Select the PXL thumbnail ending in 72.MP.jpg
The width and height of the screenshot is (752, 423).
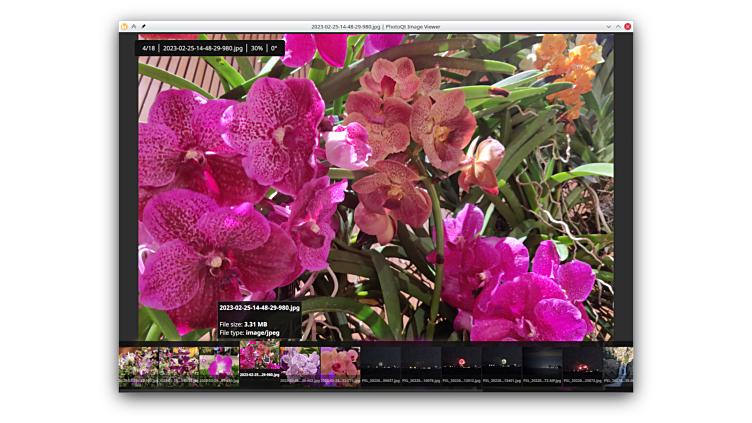coord(542,364)
